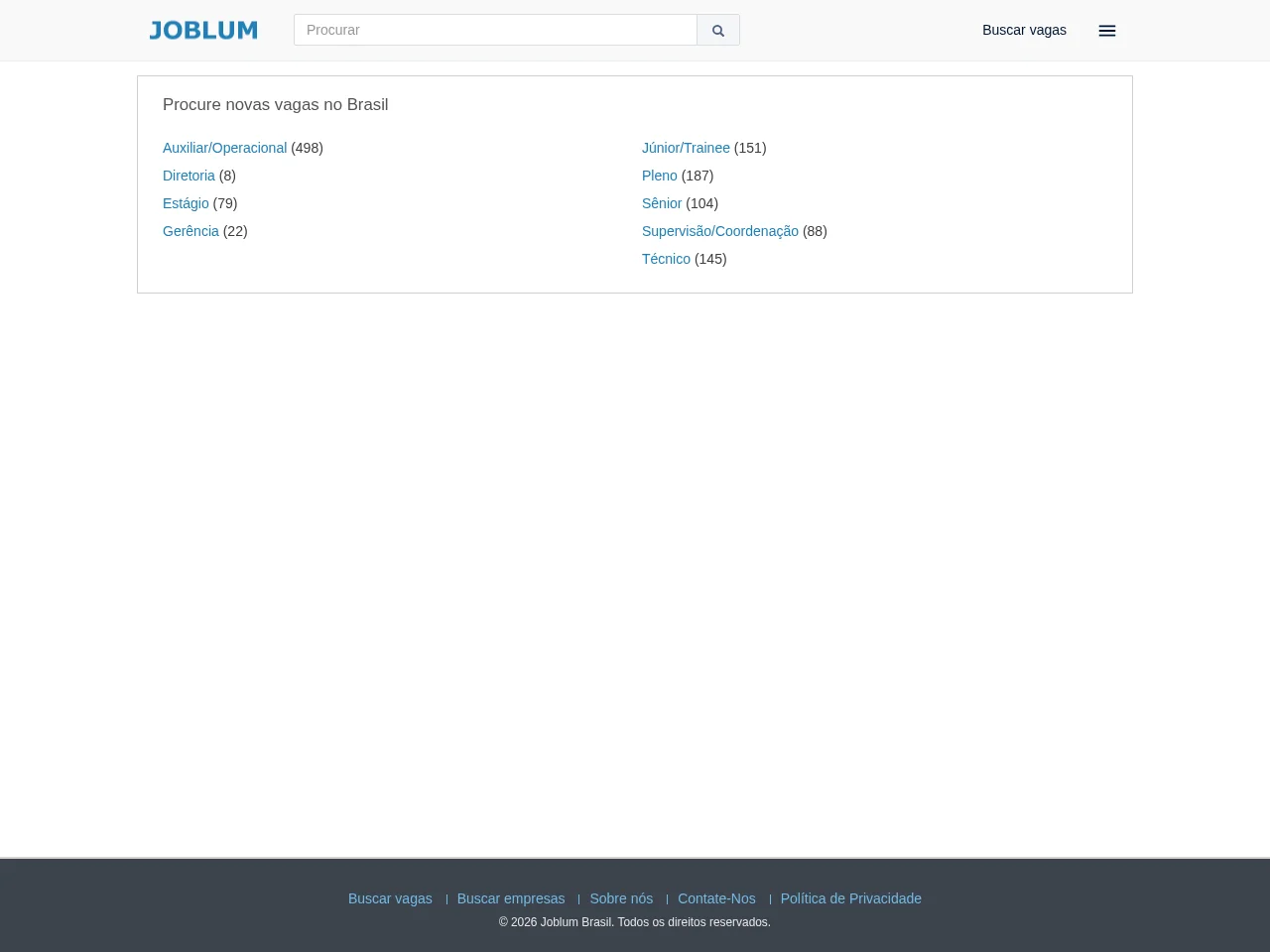This screenshot has height=952, width=1270.
Task: Browse Diretoria job listings
Action: [189, 176]
